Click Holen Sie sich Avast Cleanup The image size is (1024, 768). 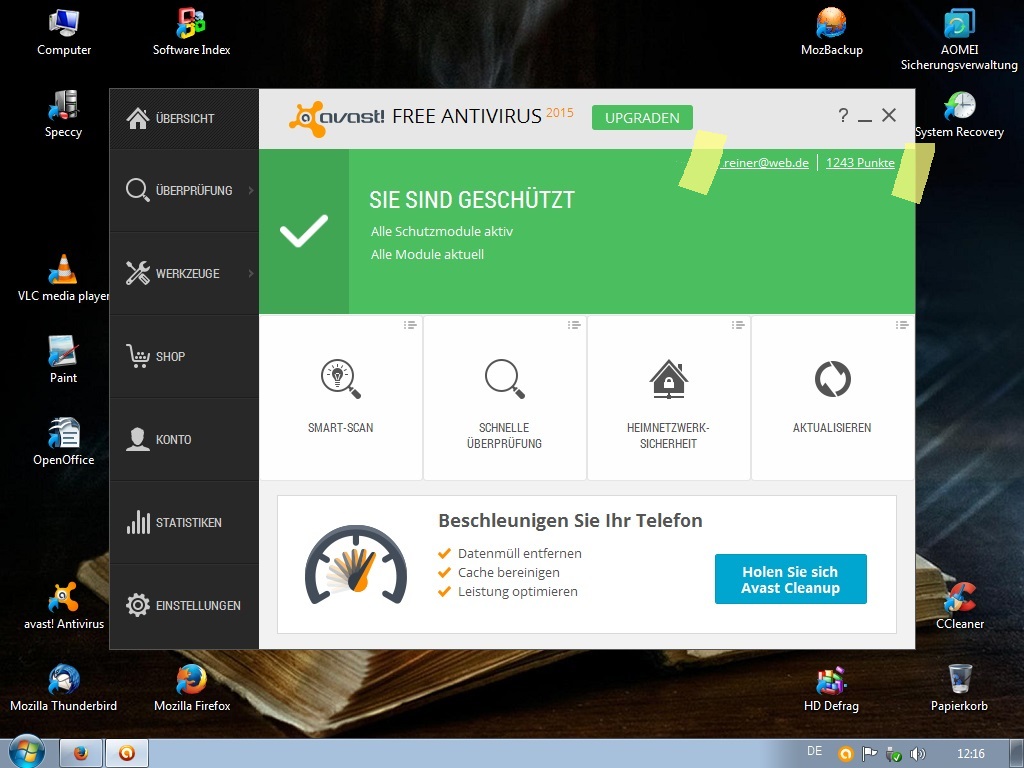coord(790,579)
